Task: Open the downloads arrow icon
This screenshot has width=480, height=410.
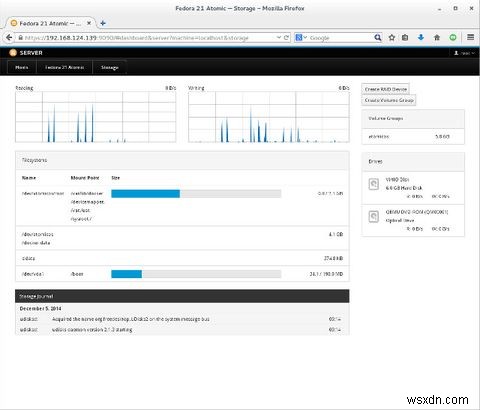Action: [x=421, y=38]
